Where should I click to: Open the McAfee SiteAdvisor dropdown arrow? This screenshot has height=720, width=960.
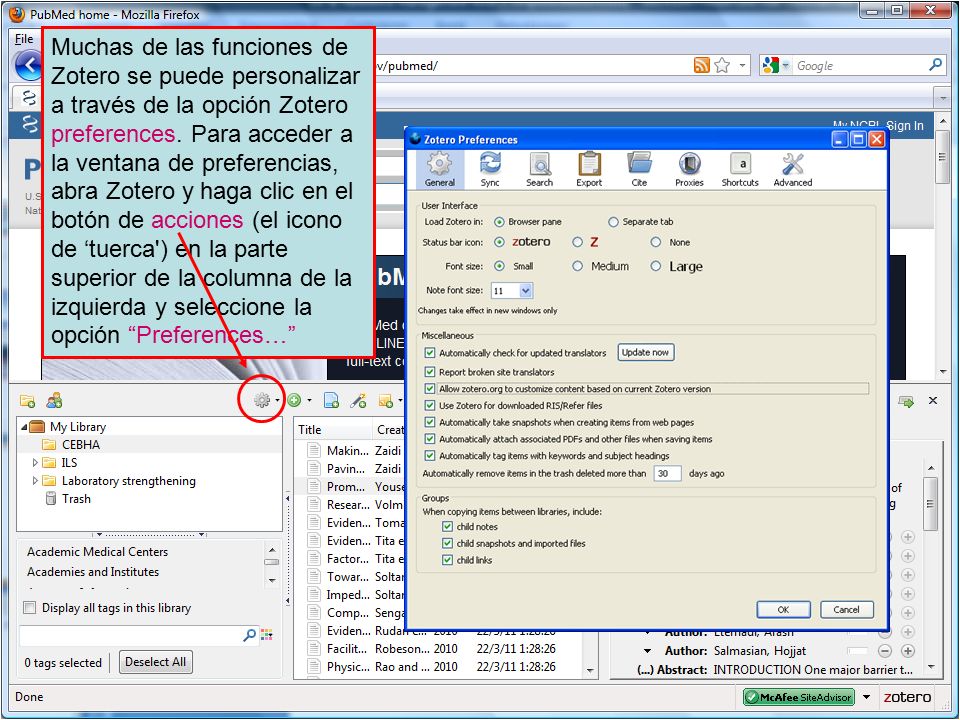click(x=866, y=697)
